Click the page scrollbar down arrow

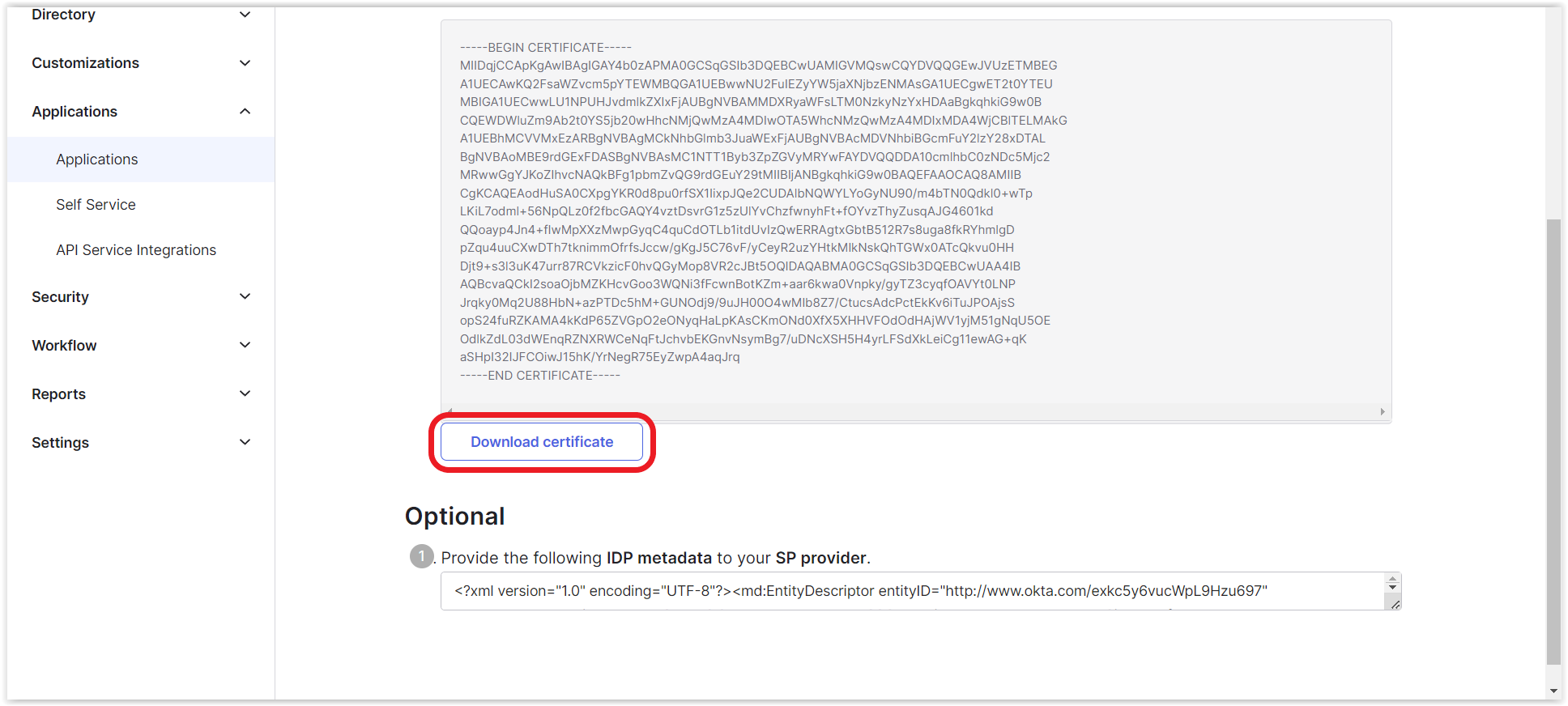pyautogui.click(x=1553, y=691)
